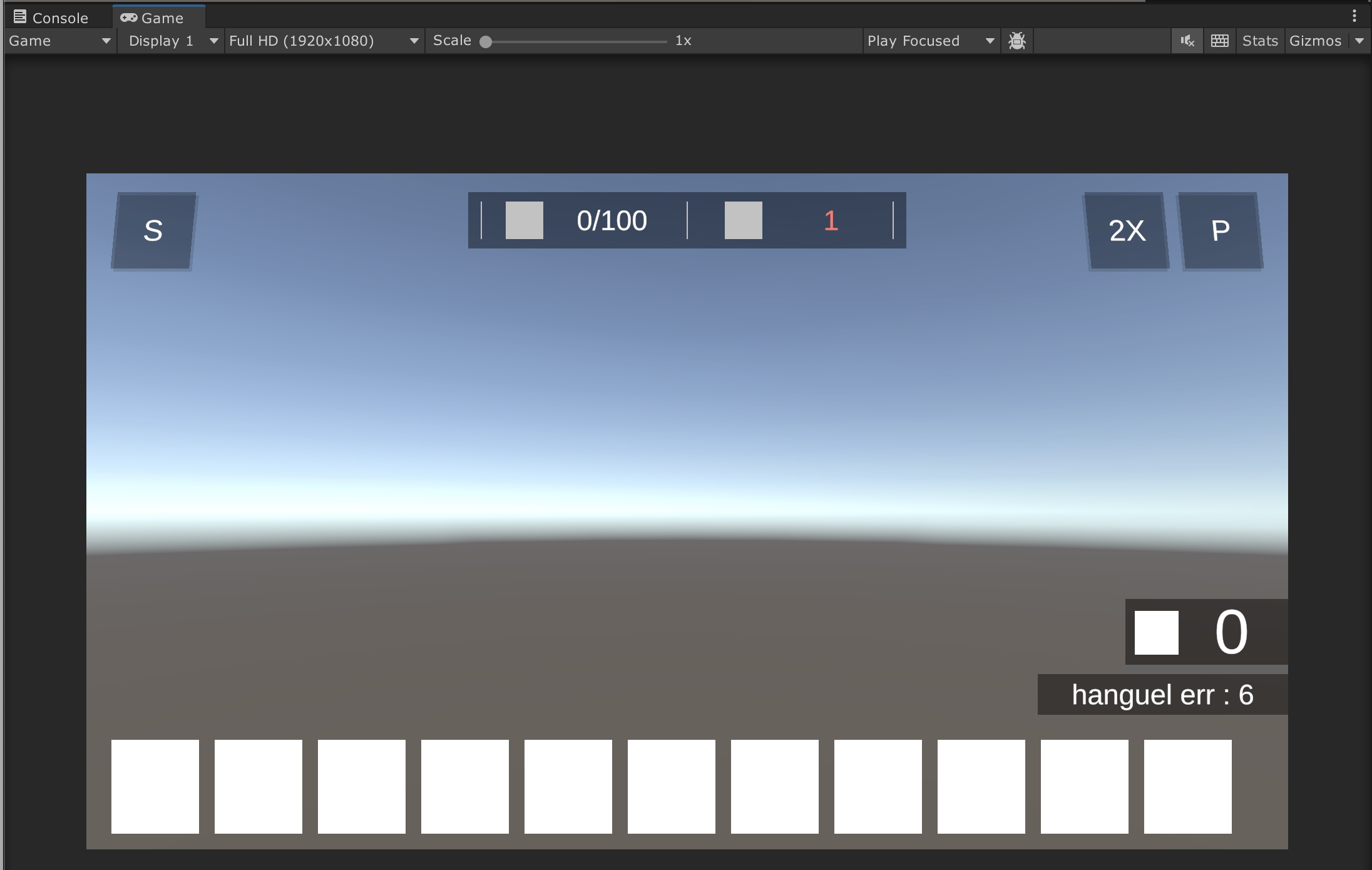Screen dimensions: 1372x870
Task: Open the Gizmos dropdown arrow
Action: click(1359, 41)
